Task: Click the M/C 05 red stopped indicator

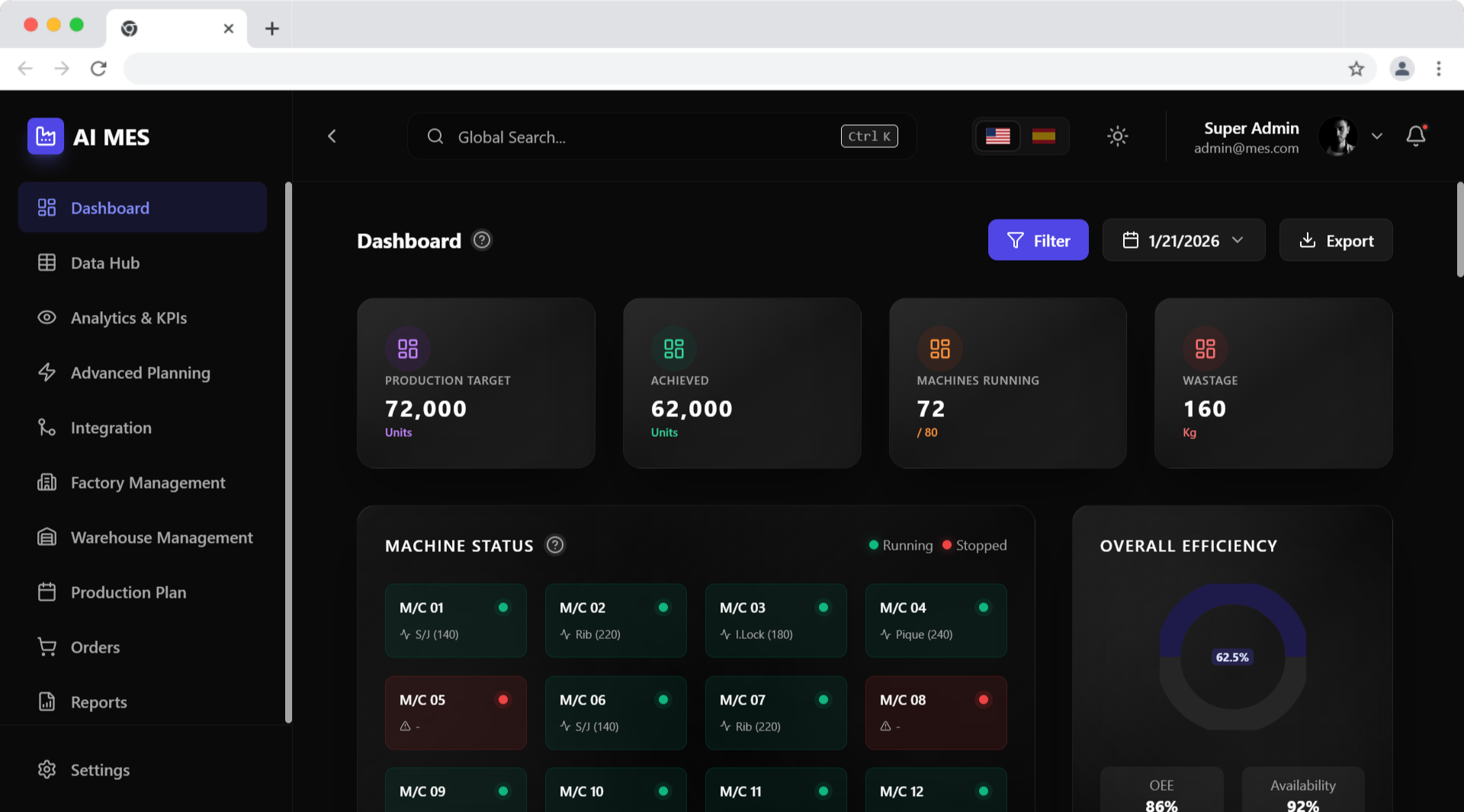Action: [x=503, y=699]
